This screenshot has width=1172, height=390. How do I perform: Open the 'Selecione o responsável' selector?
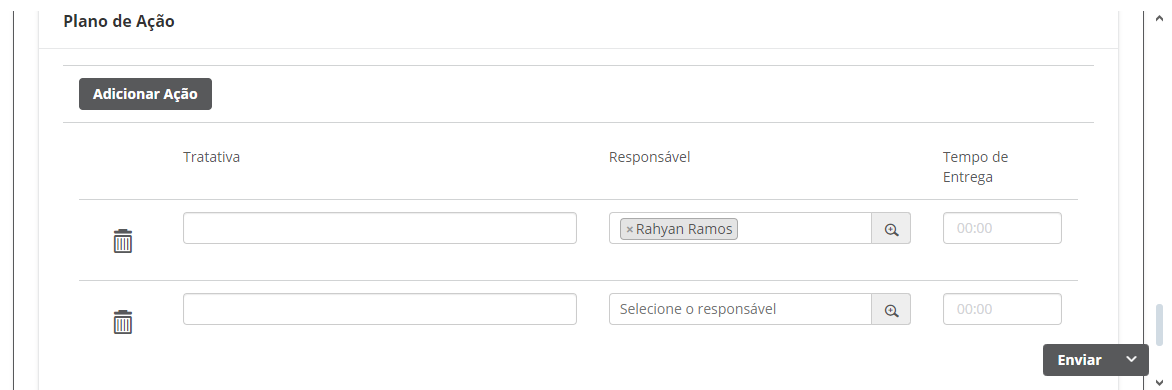point(740,309)
